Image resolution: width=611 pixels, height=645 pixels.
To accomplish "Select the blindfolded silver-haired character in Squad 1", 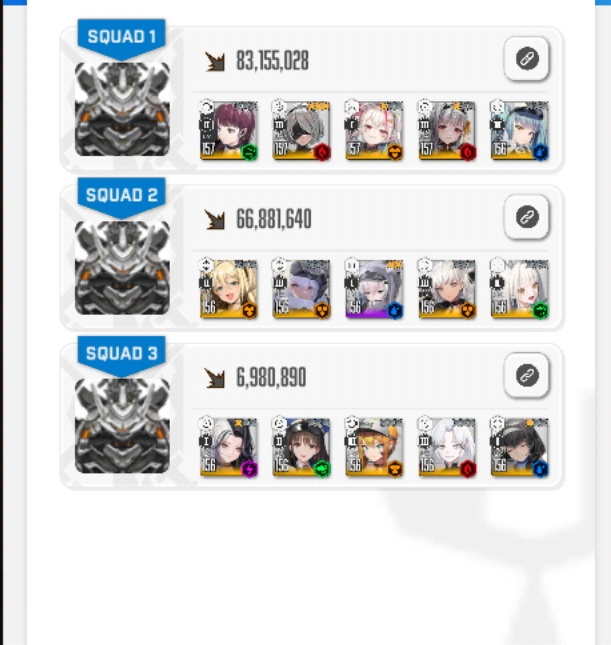I will pyautogui.click(x=302, y=130).
